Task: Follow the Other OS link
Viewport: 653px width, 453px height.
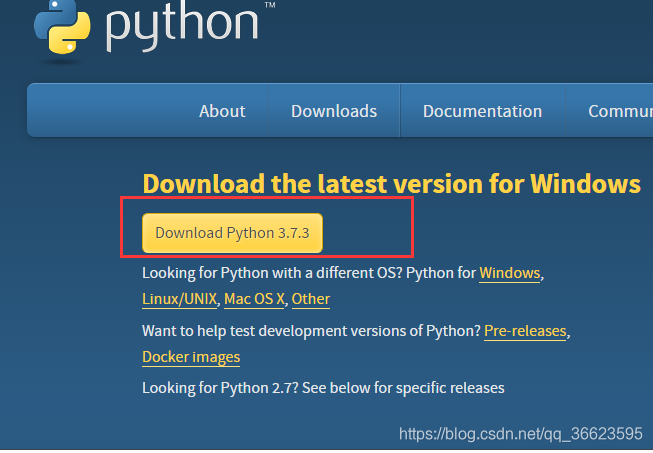Action: pos(311,299)
